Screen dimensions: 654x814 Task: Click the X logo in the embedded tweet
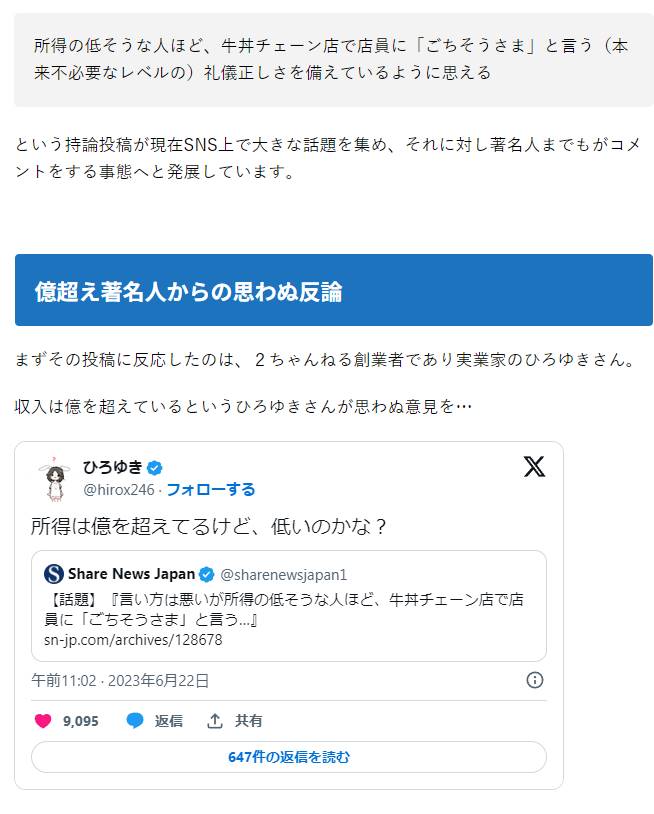coord(534,466)
